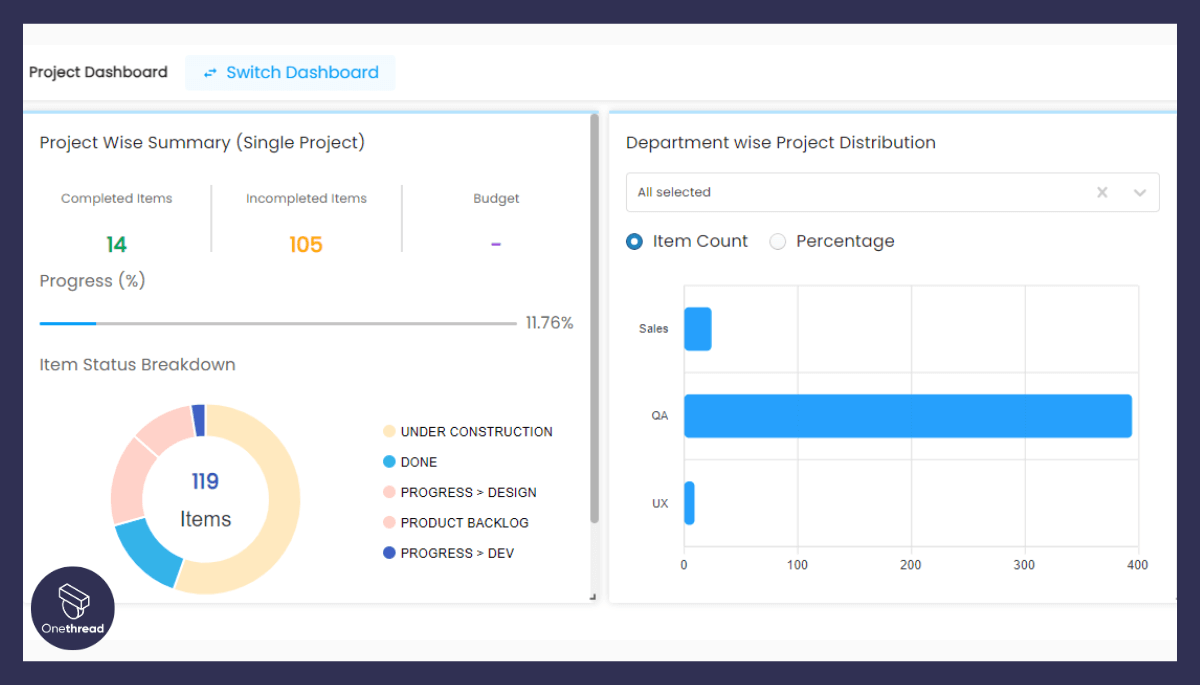Click the Project Dashboard heading
The image size is (1200, 685).
click(x=98, y=72)
